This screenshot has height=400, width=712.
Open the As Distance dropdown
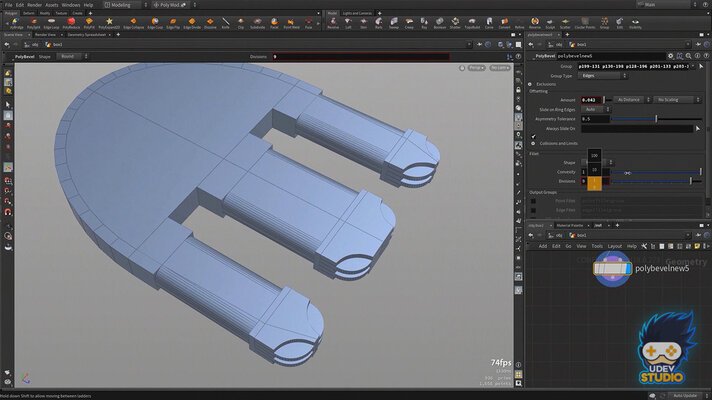coord(630,100)
